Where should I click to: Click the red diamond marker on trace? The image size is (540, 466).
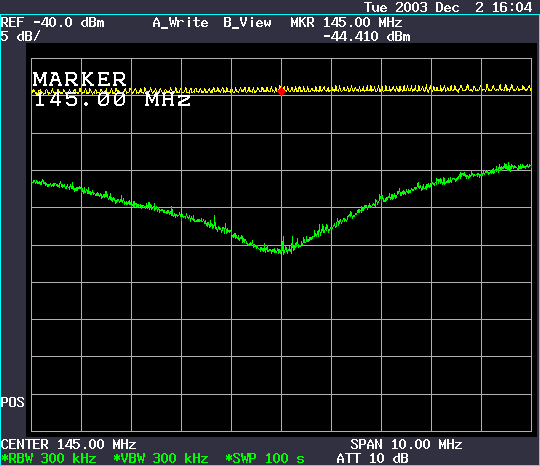click(x=281, y=91)
